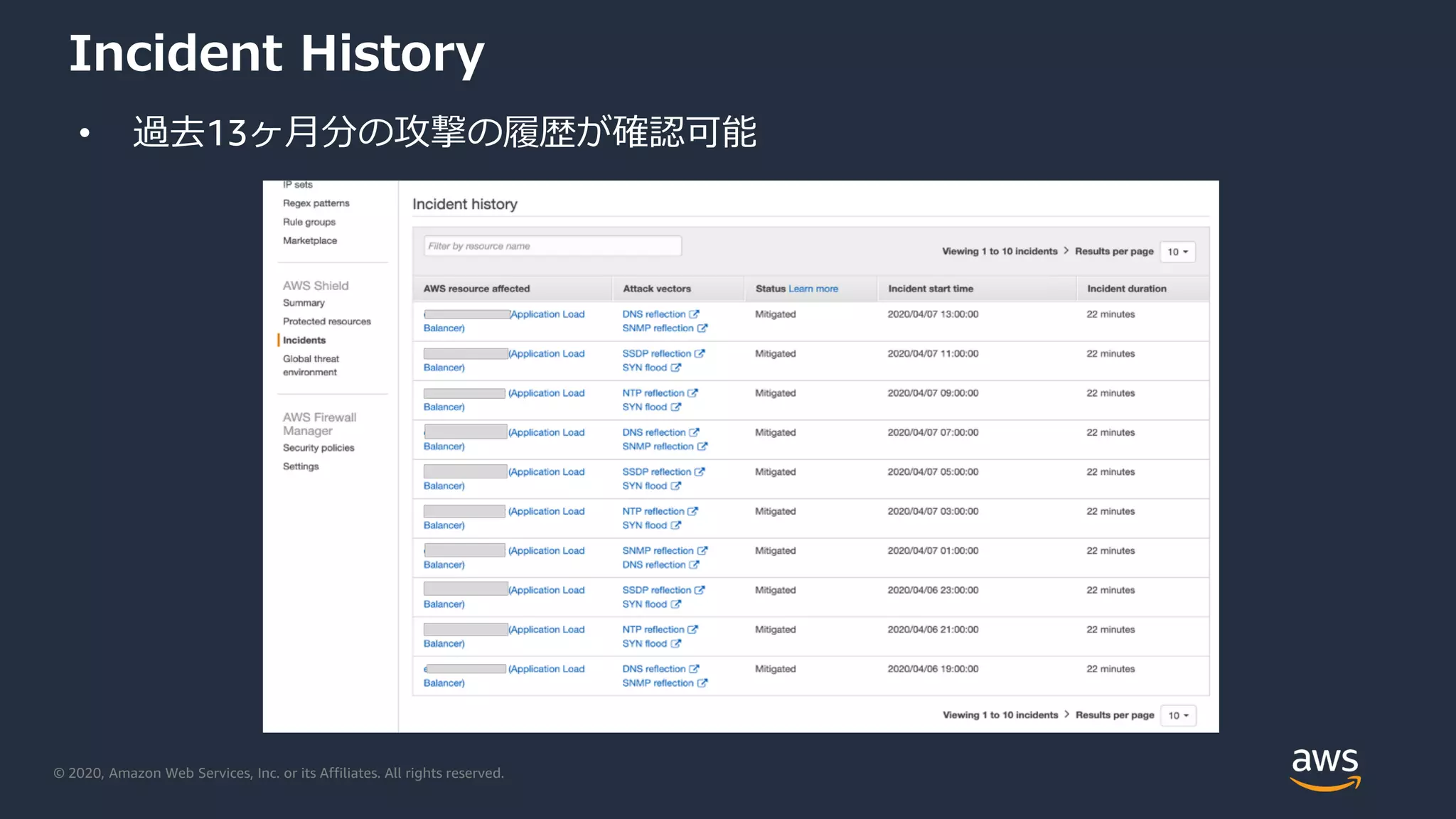Open external link icon beside SYN flood in 11:00:00 row

(676, 368)
